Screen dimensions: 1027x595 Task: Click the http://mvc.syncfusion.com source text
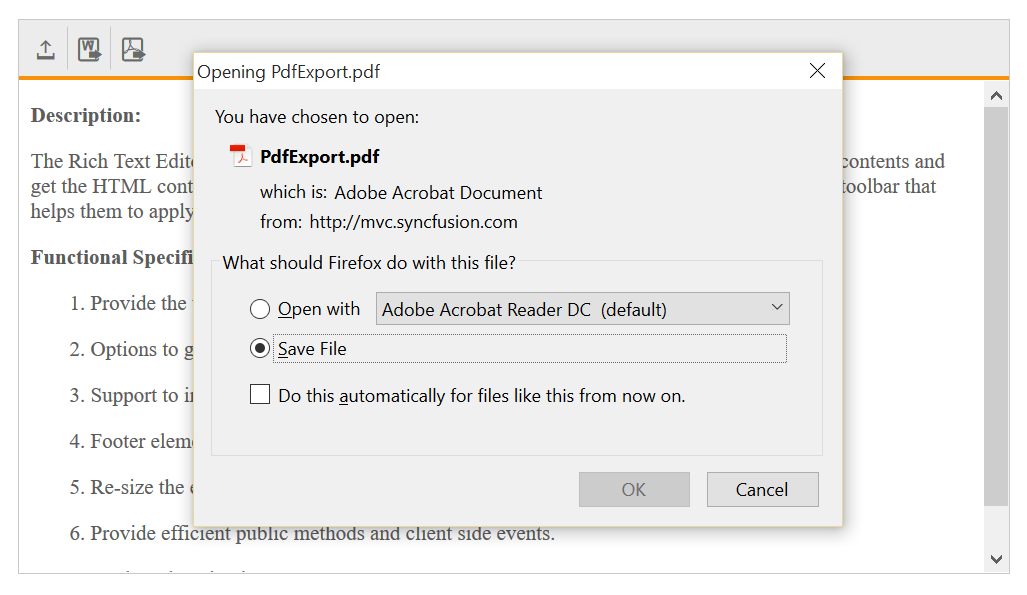click(x=413, y=222)
